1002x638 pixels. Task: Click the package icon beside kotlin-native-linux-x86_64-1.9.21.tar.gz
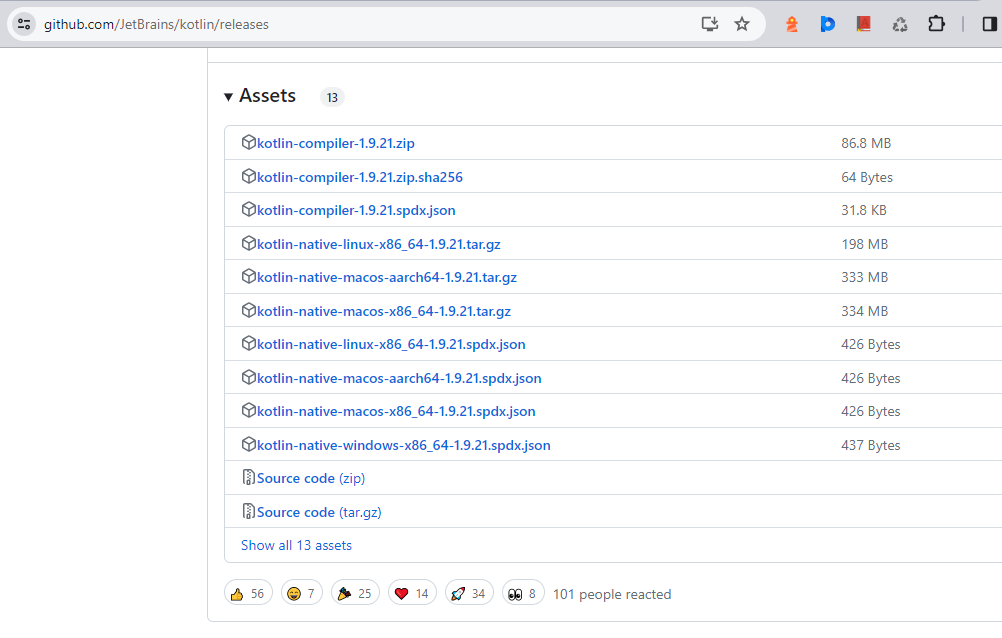(x=249, y=244)
